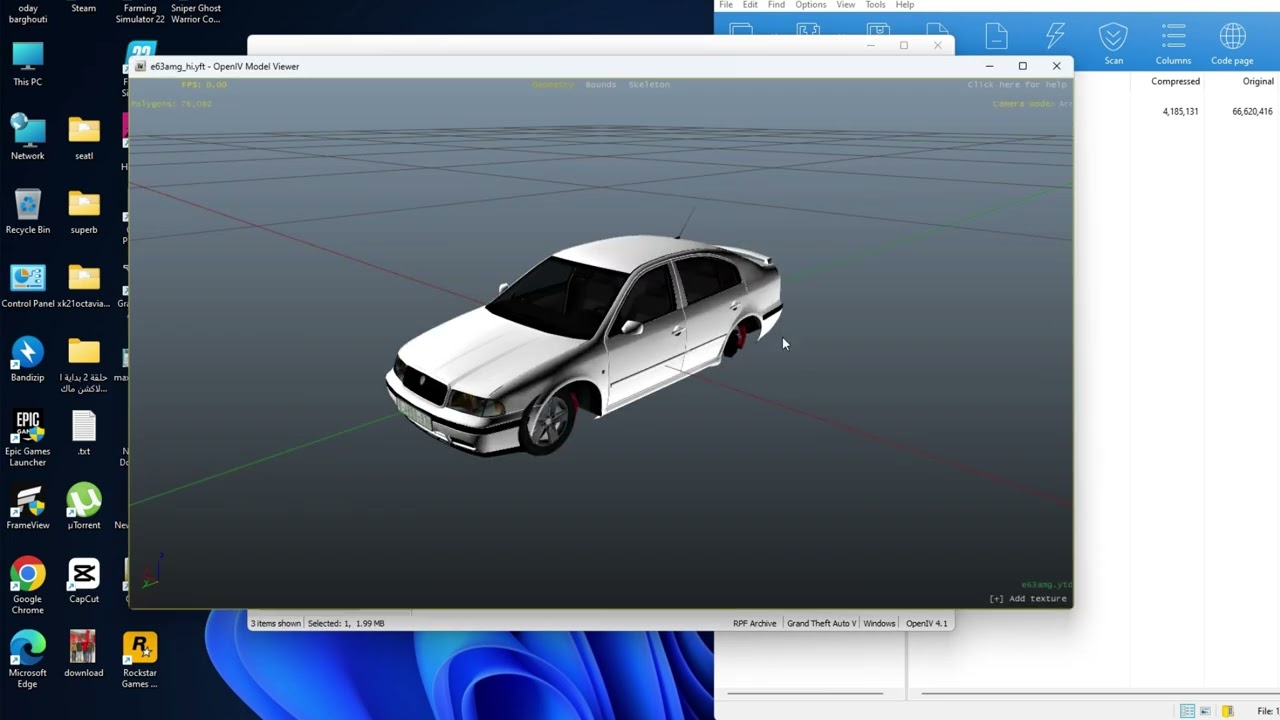This screenshot has height=720, width=1280.
Task: Click the e63amg.ytd texture entry
Action: [1045, 585]
